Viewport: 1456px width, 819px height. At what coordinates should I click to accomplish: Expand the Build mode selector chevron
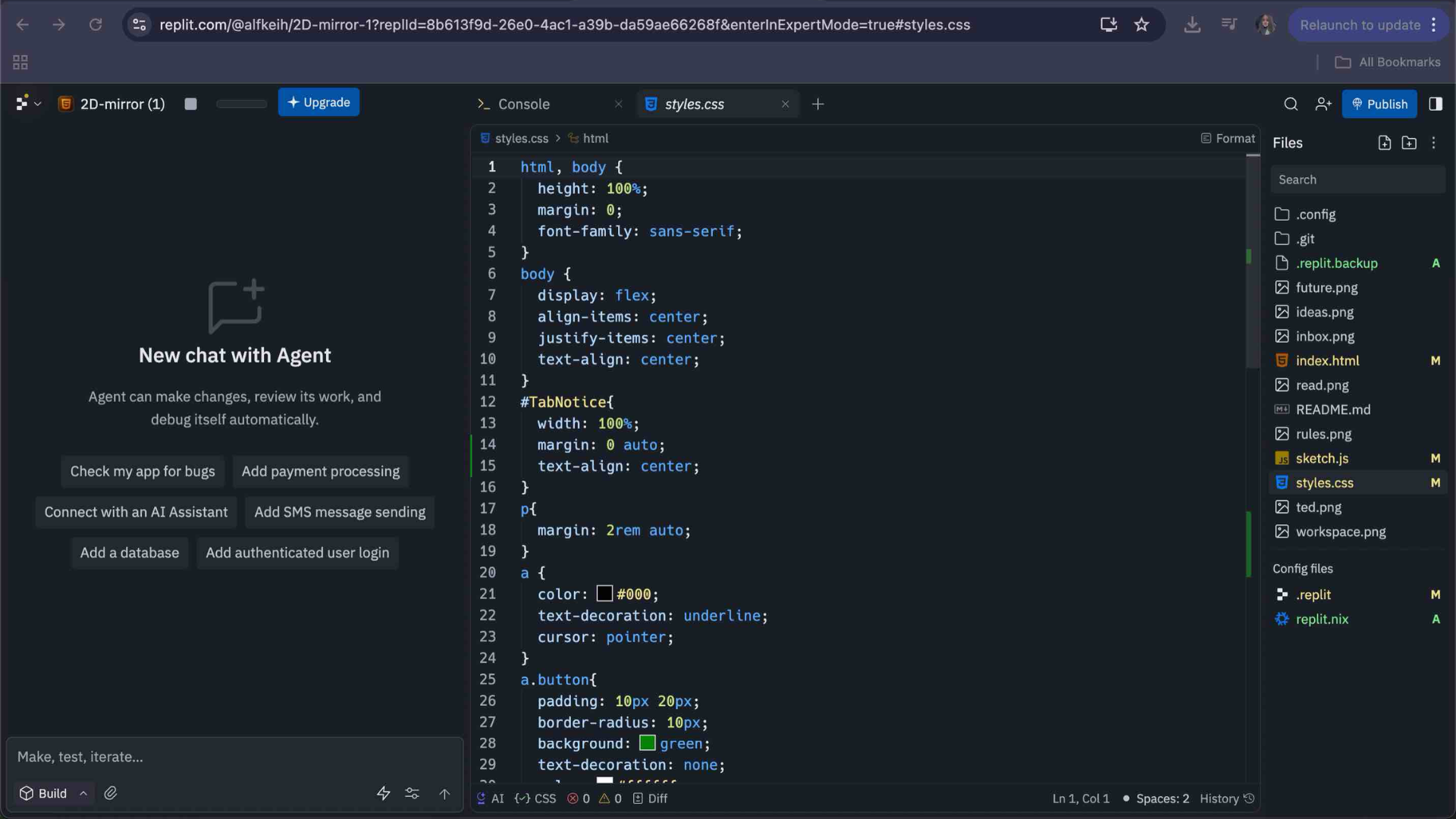83,793
